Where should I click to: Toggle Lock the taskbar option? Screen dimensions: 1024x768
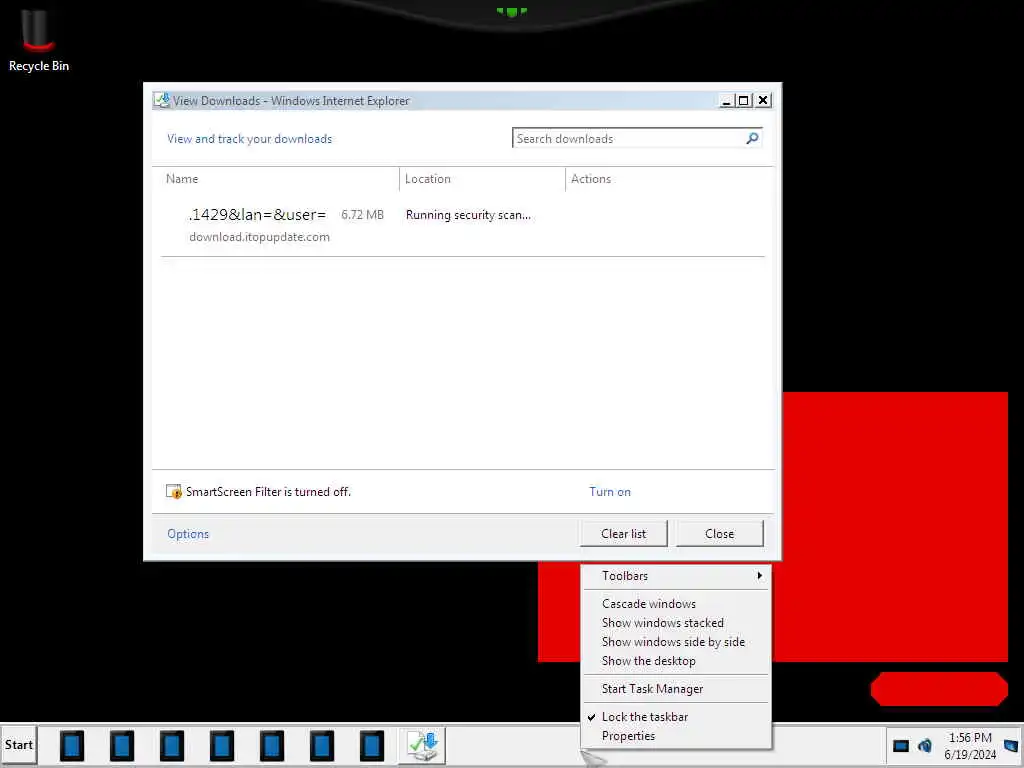pos(676,716)
